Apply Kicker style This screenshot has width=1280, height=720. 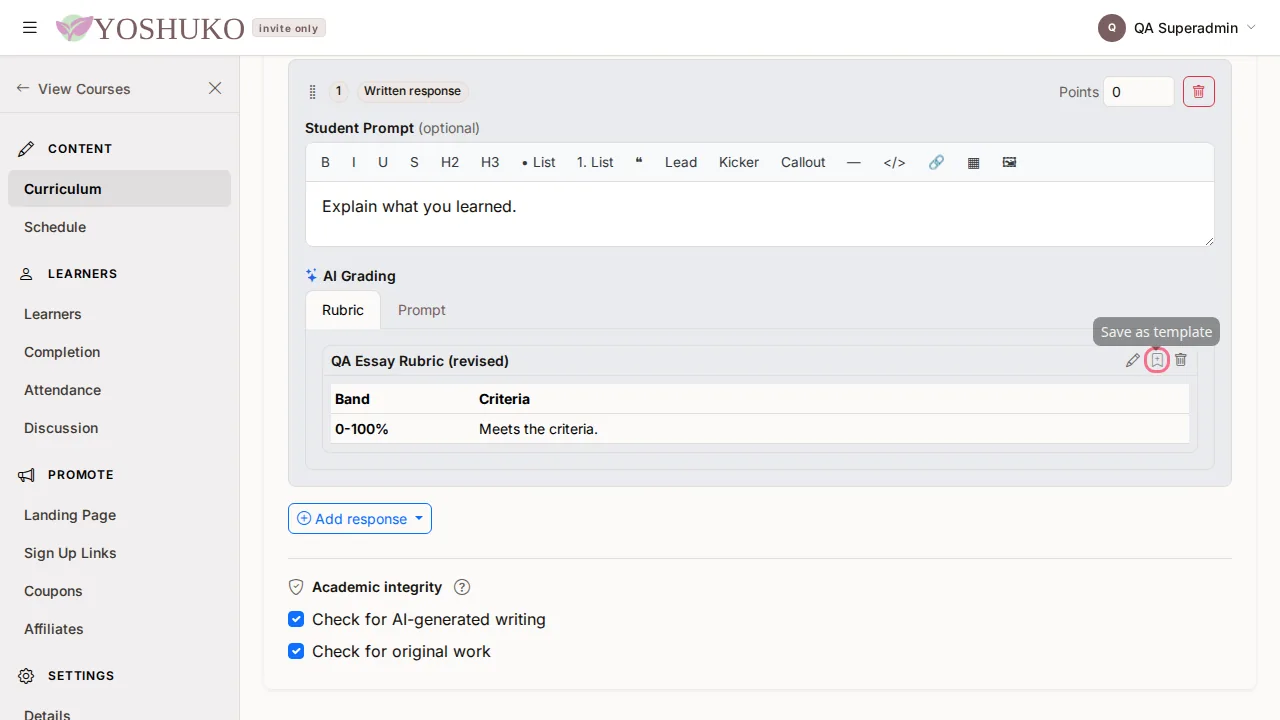coord(739,162)
